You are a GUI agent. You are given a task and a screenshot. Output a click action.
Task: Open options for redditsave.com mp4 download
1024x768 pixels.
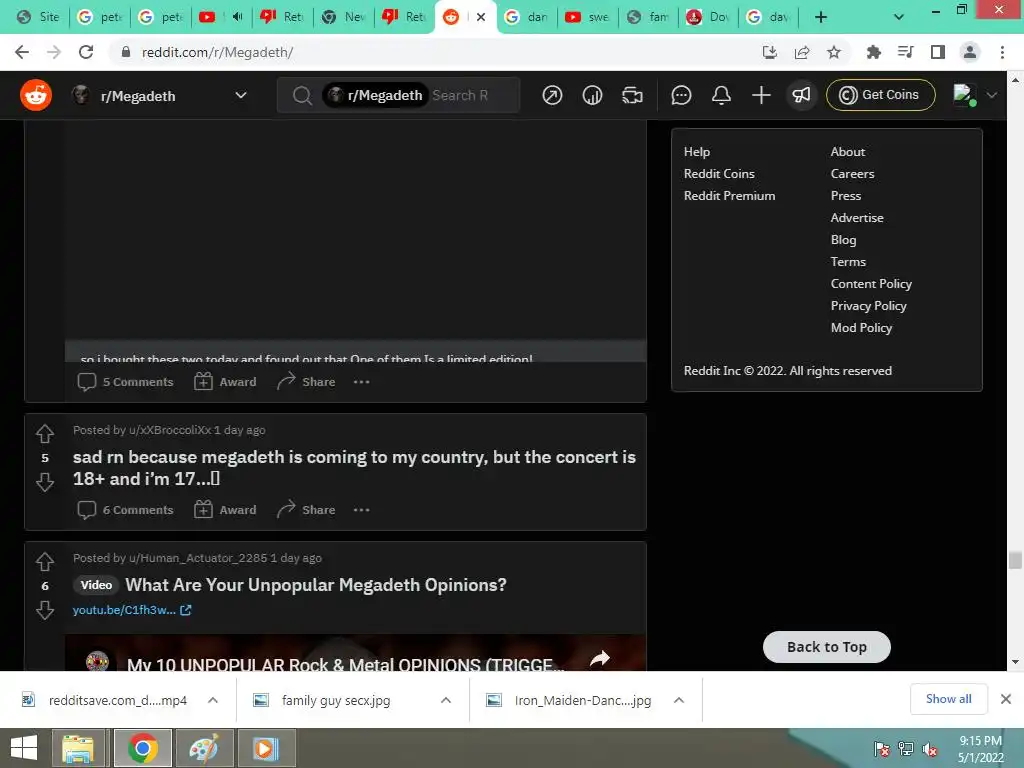tap(213, 700)
